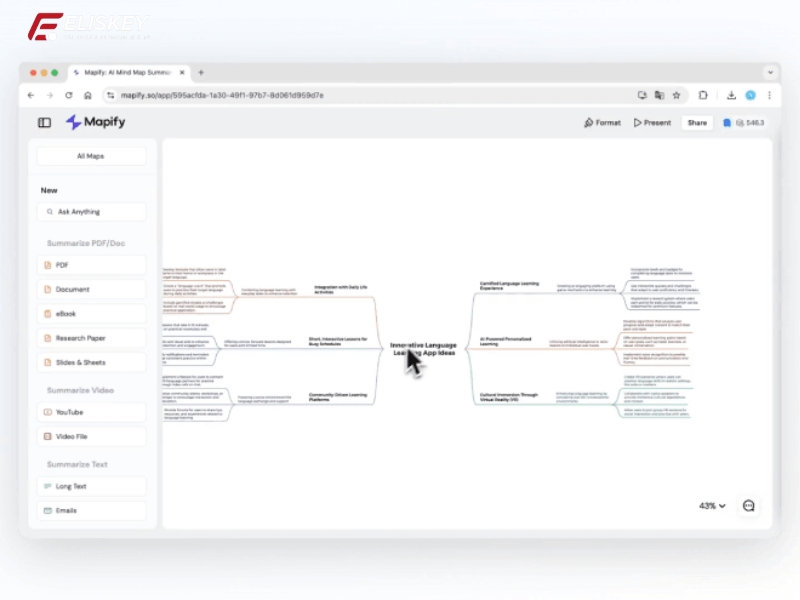Open browser tab list chevron

[x=770, y=73]
